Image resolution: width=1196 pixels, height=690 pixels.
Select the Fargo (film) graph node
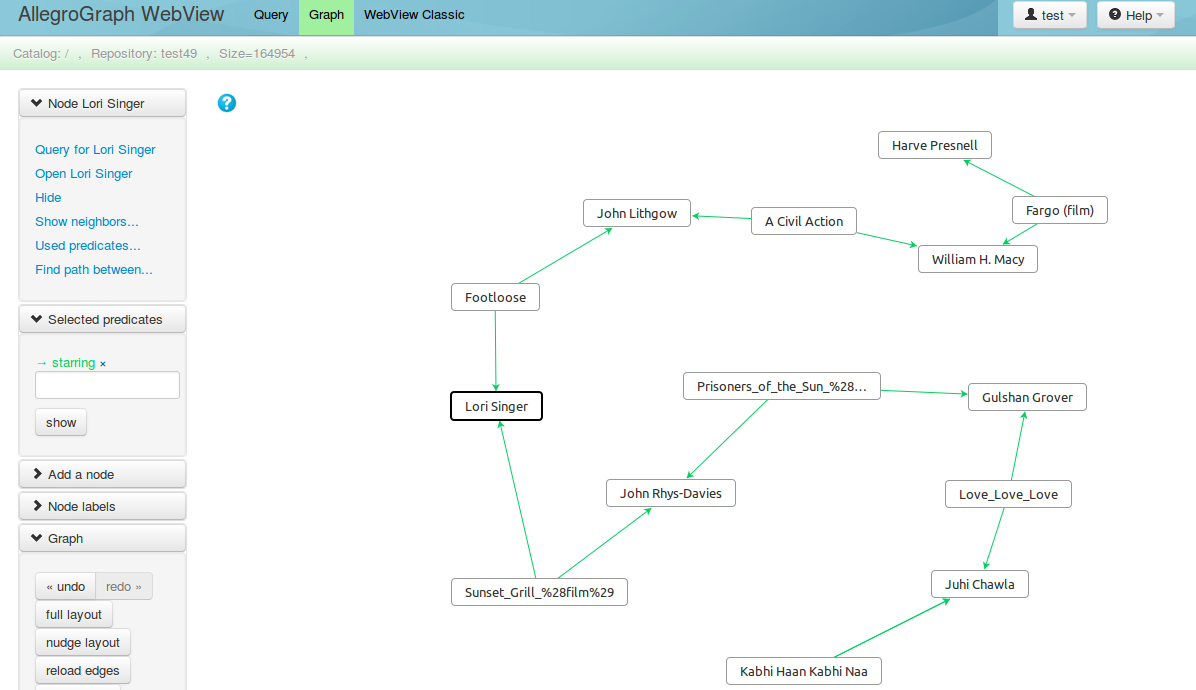(x=1059, y=211)
